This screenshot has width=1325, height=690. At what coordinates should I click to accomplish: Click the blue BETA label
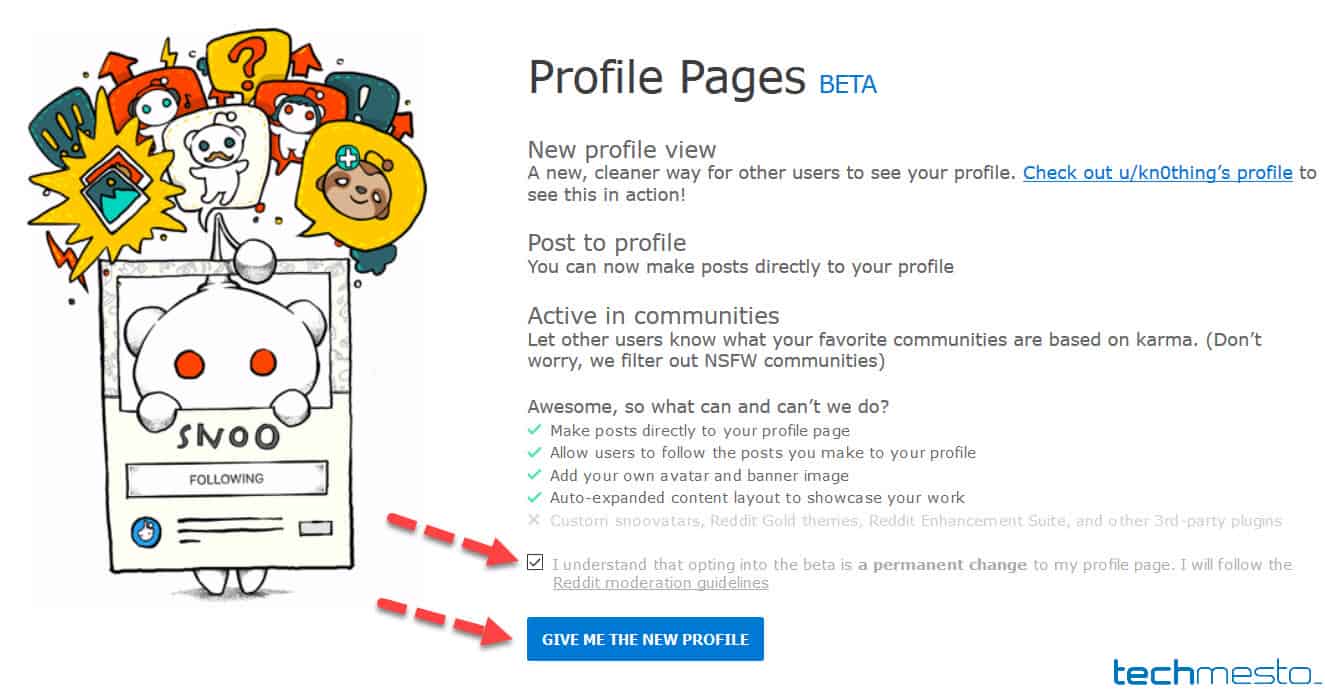click(848, 84)
